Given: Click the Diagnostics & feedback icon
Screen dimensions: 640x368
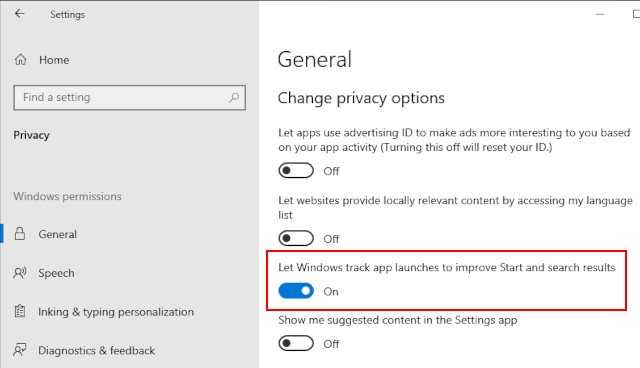Looking at the screenshot, I should (20, 350).
